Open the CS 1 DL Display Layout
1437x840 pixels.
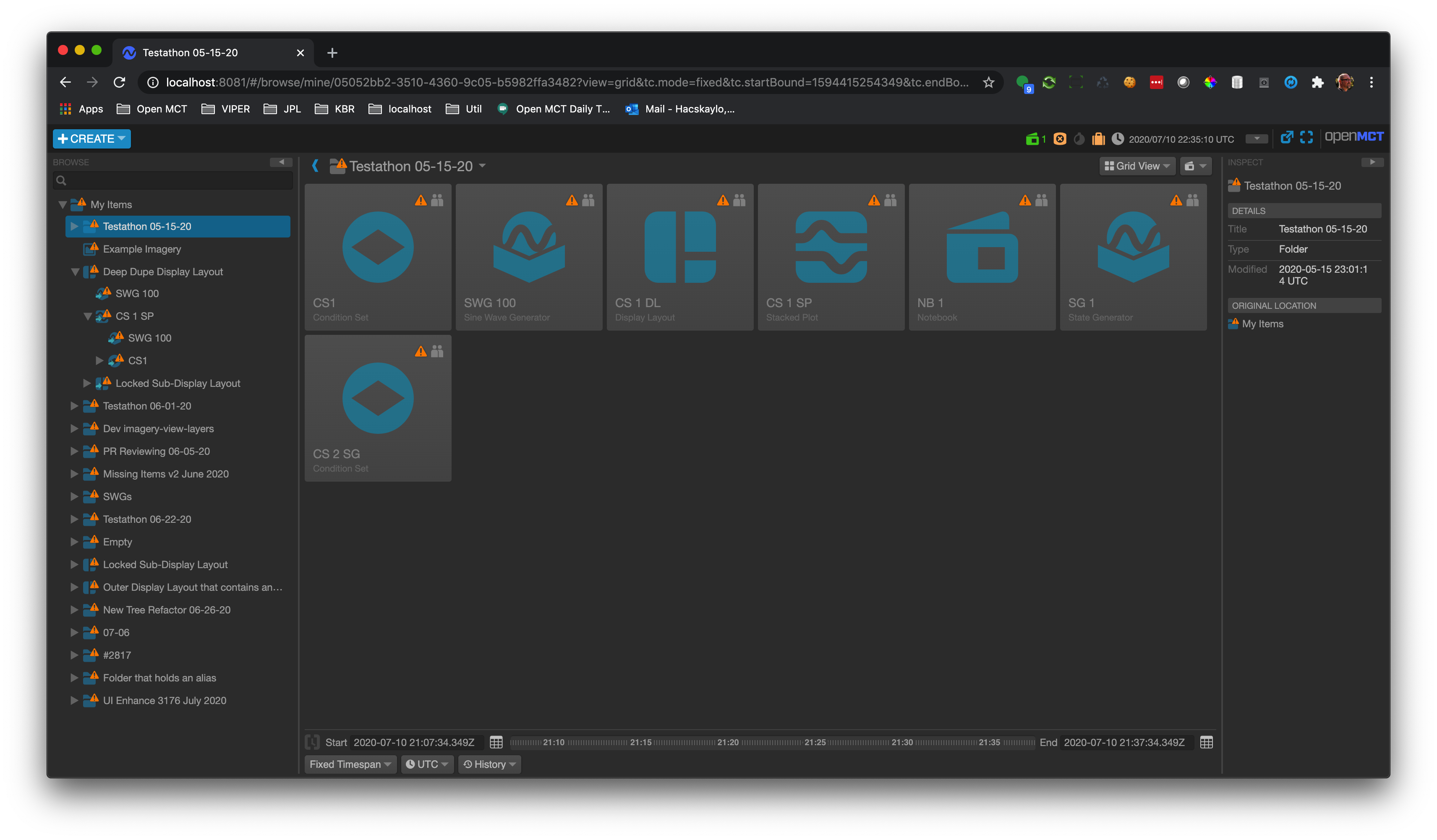coord(680,257)
